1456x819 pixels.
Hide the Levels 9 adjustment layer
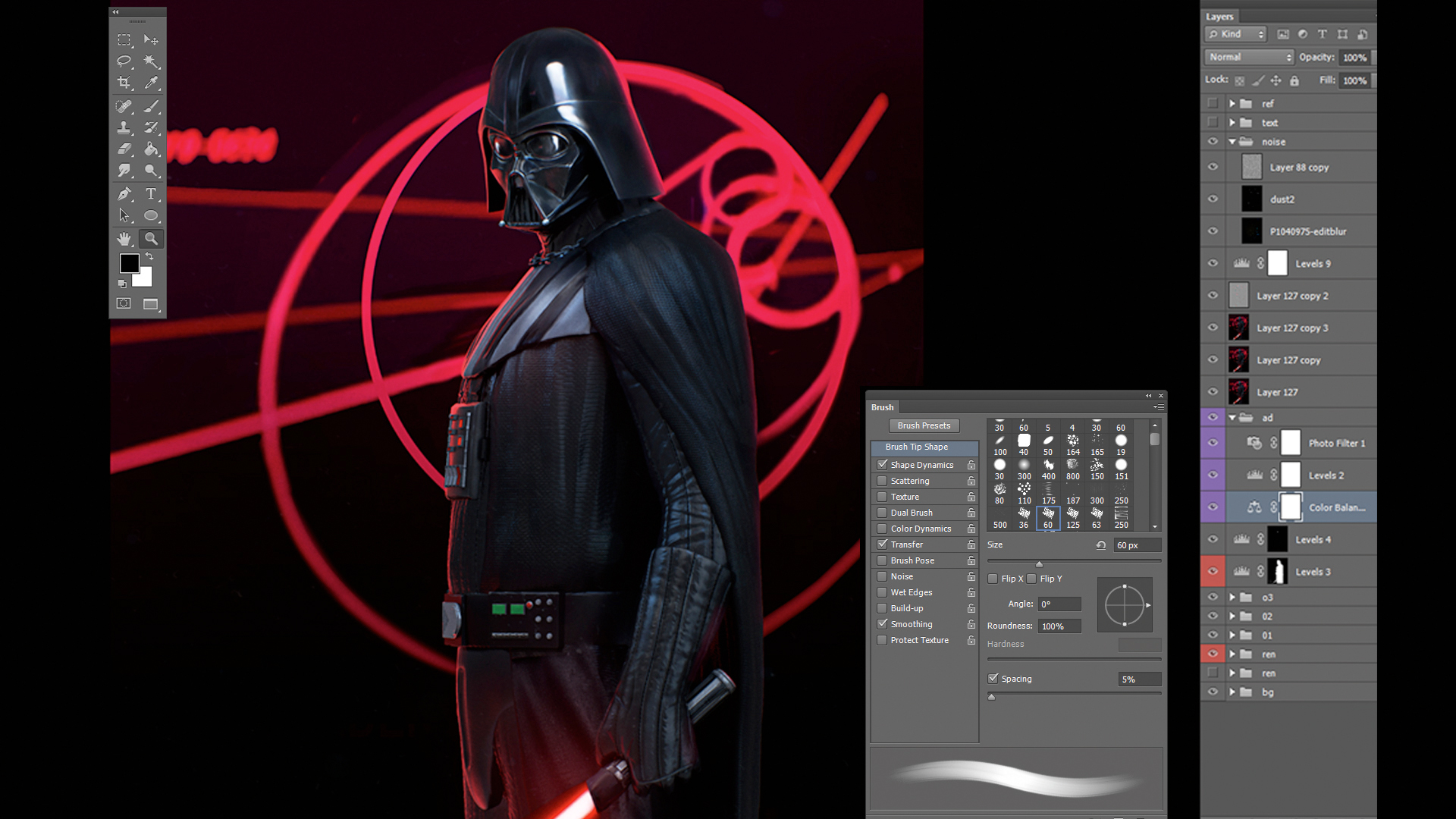(1213, 263)
